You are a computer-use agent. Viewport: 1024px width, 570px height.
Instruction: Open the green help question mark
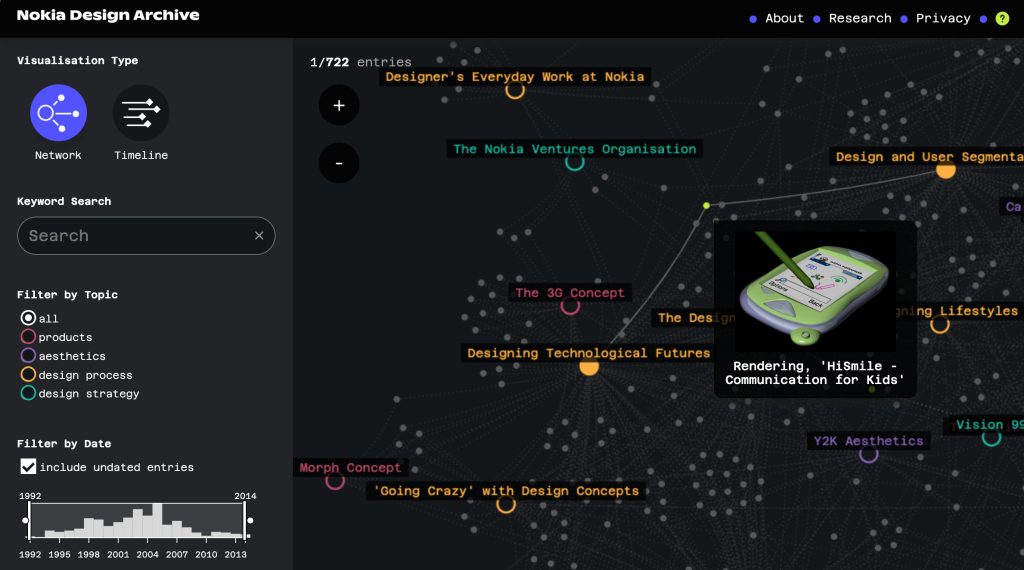(x=1002, y=18)
